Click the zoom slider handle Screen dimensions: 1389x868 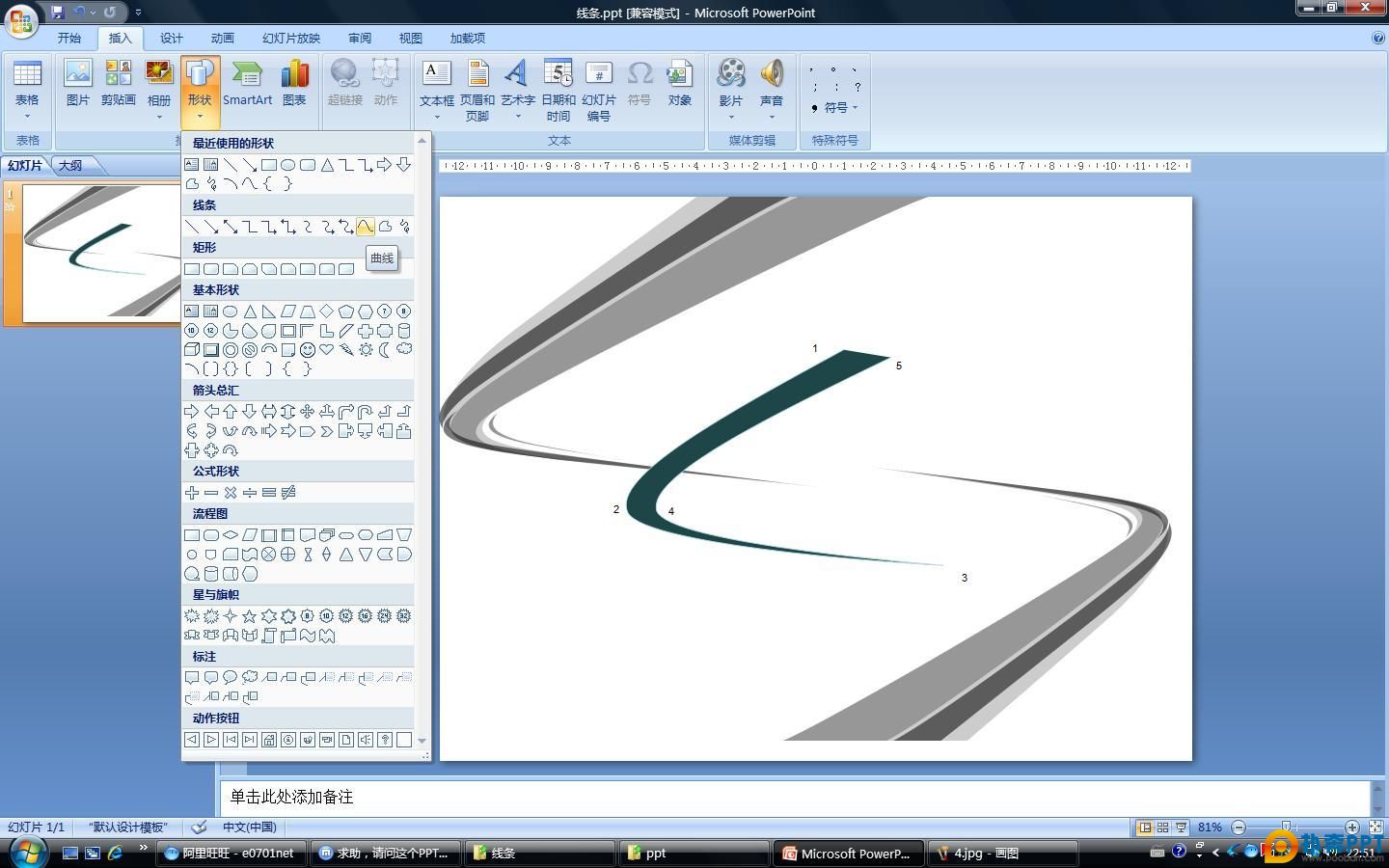coord(1287,827)
